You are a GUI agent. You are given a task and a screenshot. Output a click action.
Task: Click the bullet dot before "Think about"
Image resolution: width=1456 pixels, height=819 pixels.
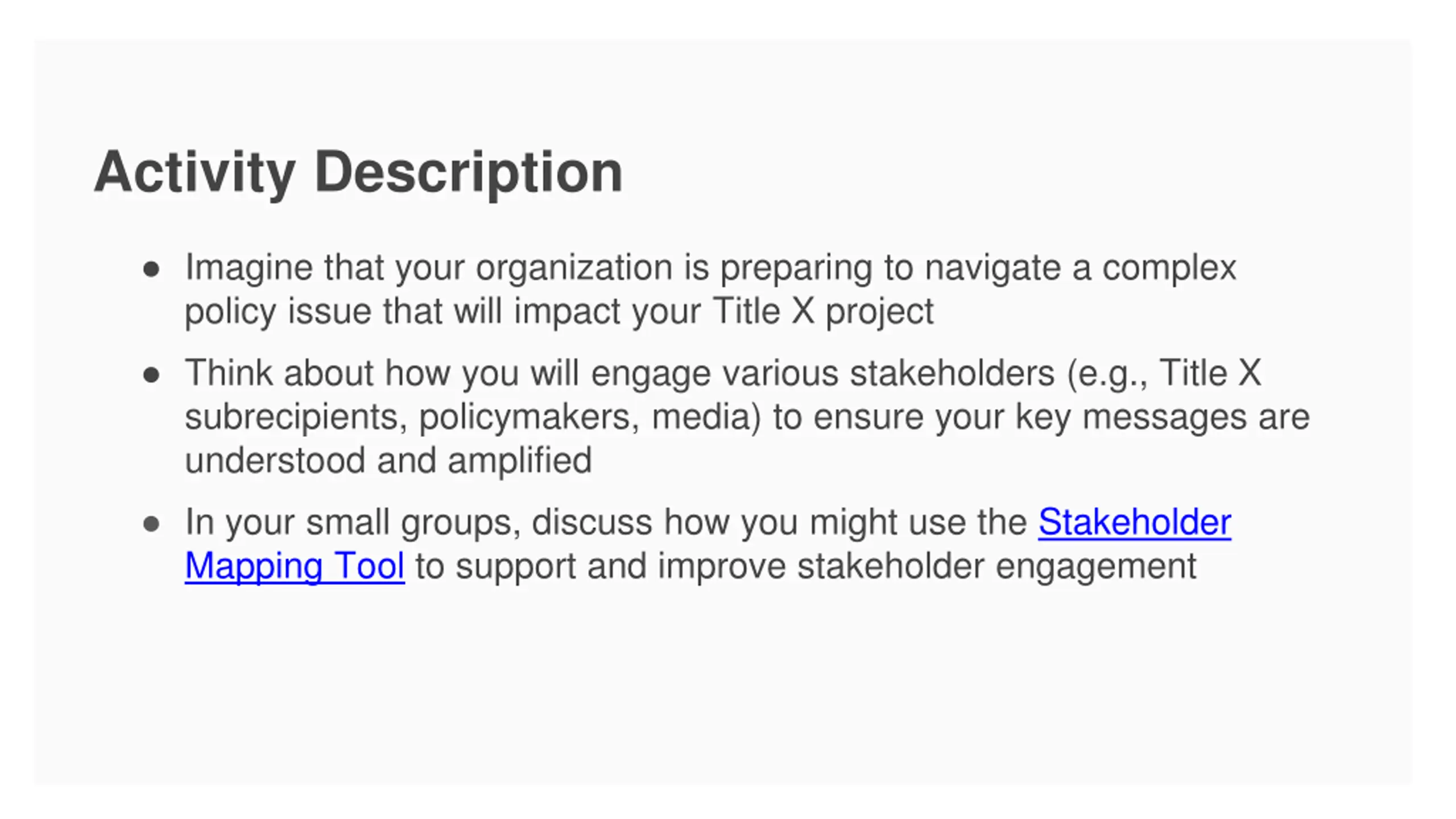(x=151, y=375)
